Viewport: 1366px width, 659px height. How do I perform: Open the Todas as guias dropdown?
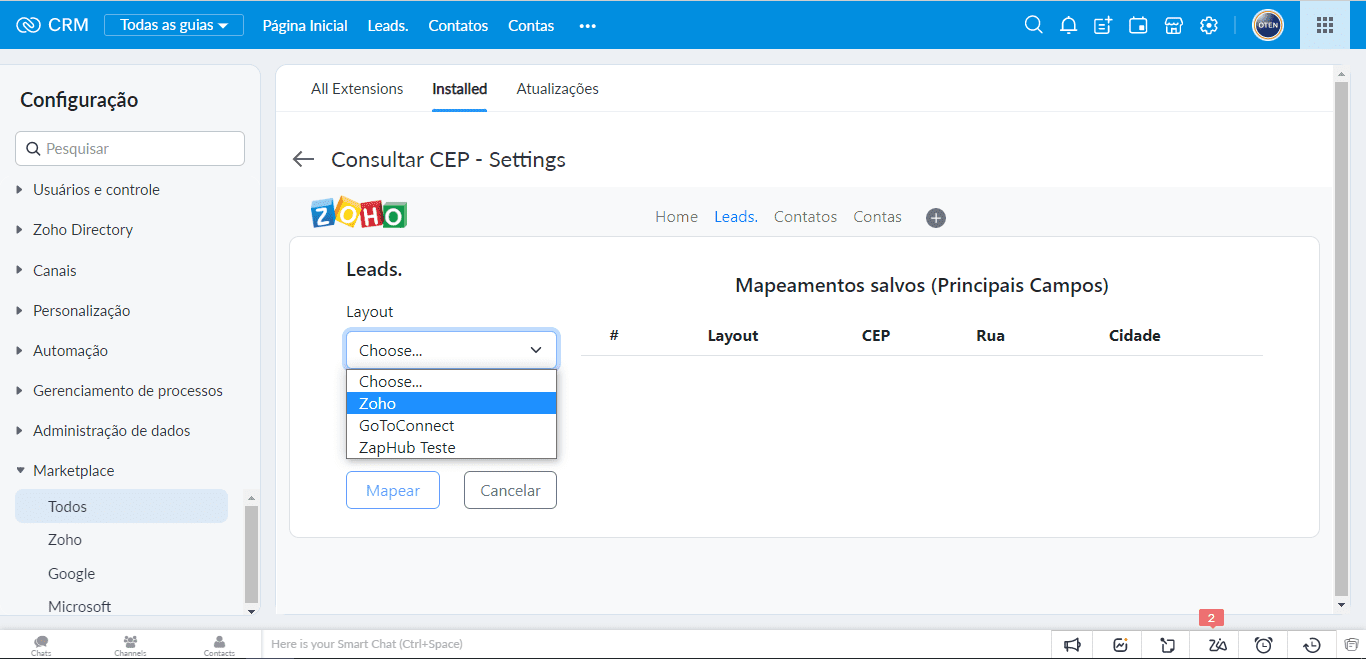click(x=174, y=25)
